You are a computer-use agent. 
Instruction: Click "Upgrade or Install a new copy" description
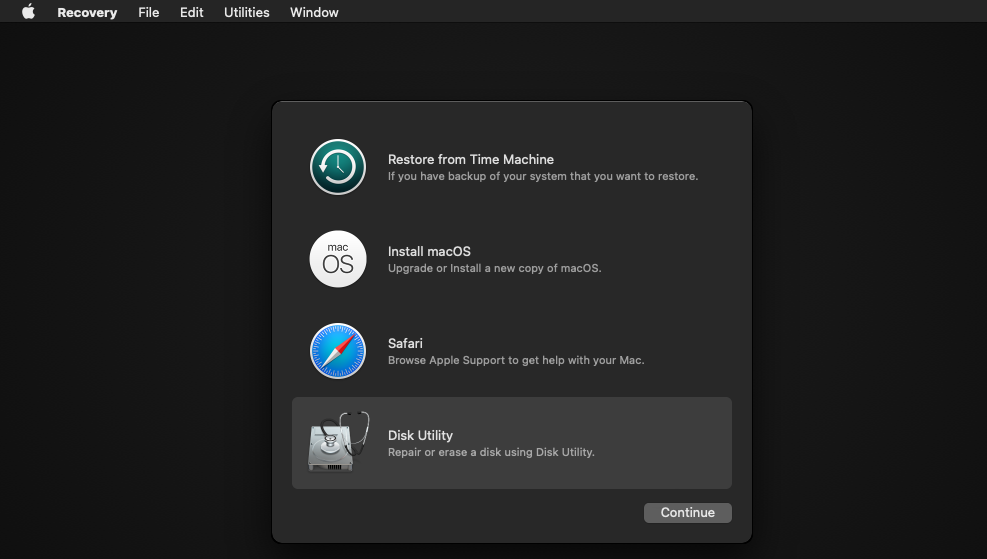(x=494, y=269)
